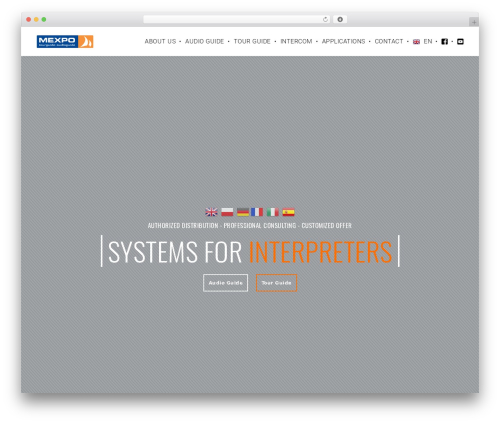This screenshot has width=500, height=423.
Task: Open the Tour Guide menu item
Action: (x=252, y=41)
